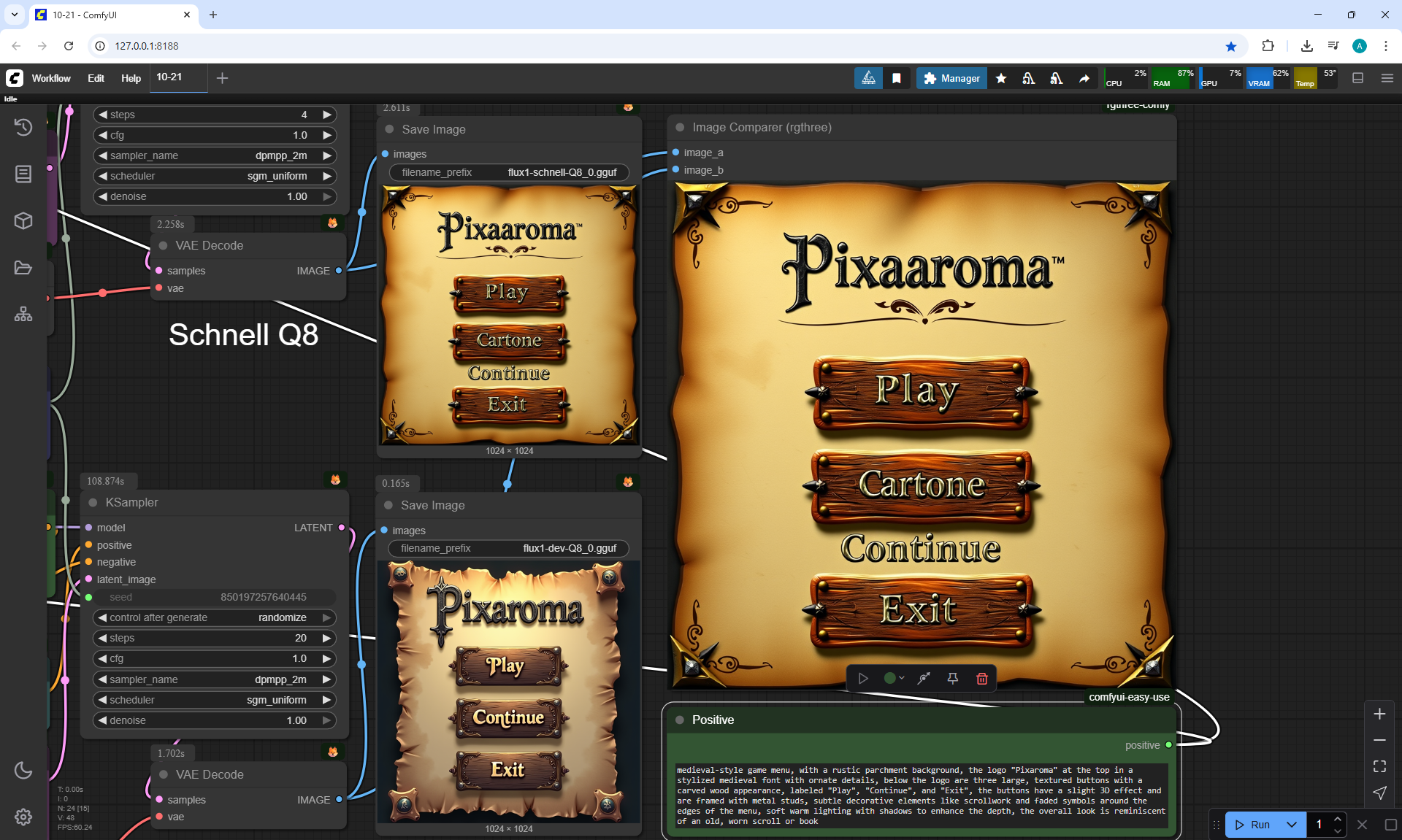Collapse the Image Comparer node via its dot
This screenshot has height=840, width=1402.
680,128
